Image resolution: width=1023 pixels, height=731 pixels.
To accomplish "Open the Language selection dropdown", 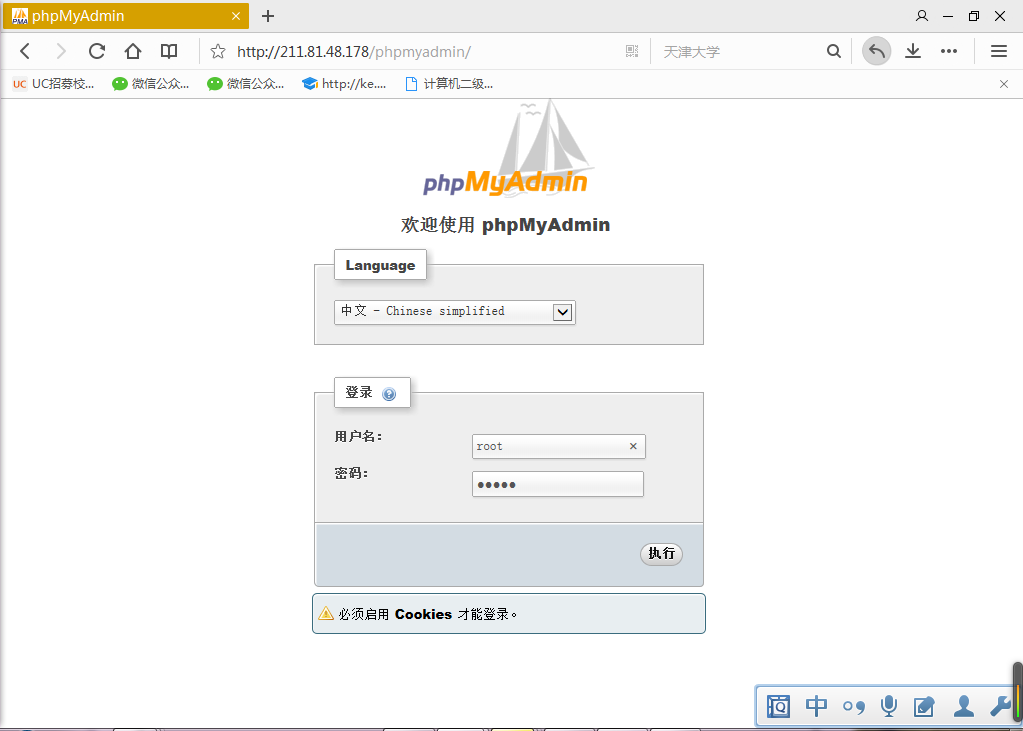I will click(455, 312).
